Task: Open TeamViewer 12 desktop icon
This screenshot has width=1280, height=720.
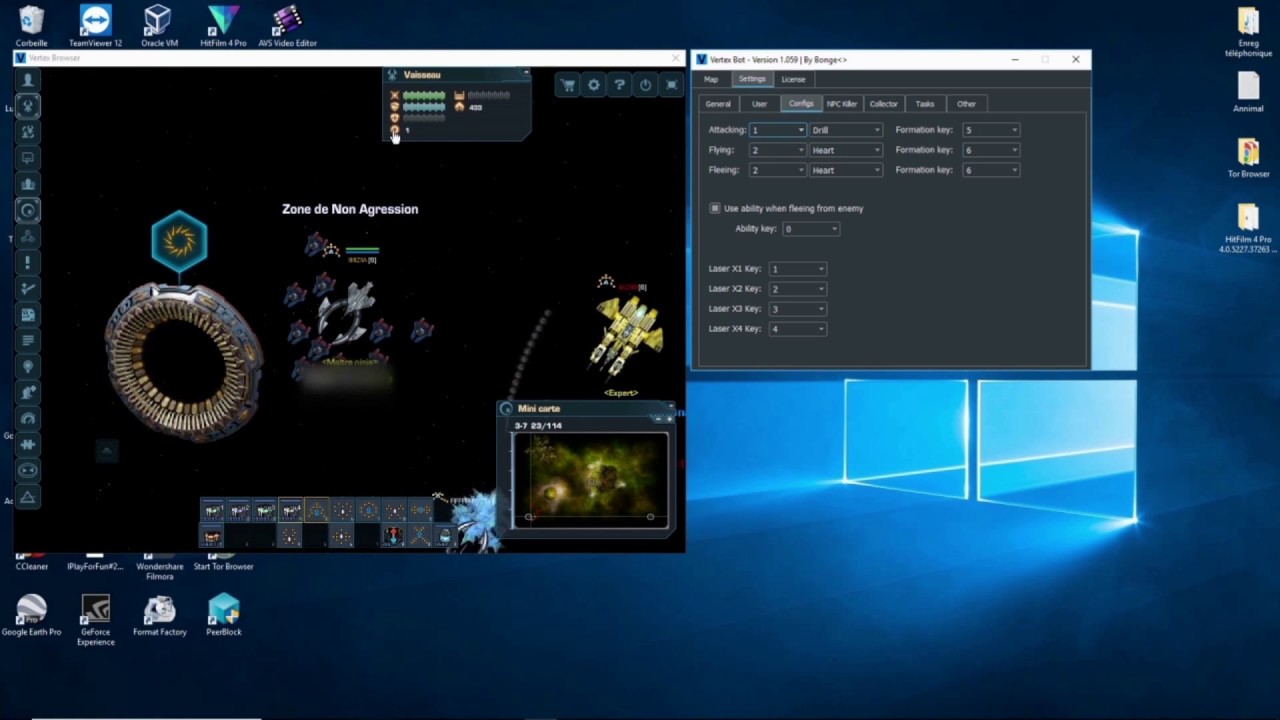Action: 95,27
